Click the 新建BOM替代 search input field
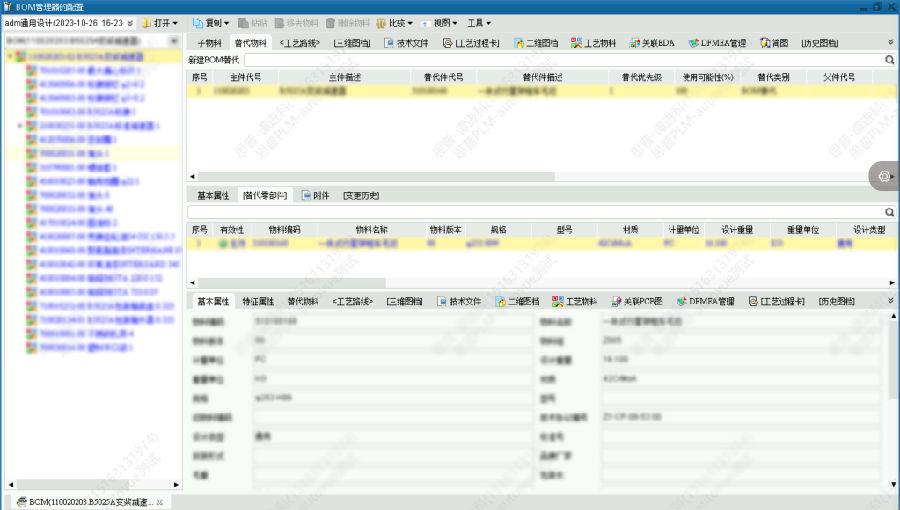 pyautogui.click(x=560, y=60)
